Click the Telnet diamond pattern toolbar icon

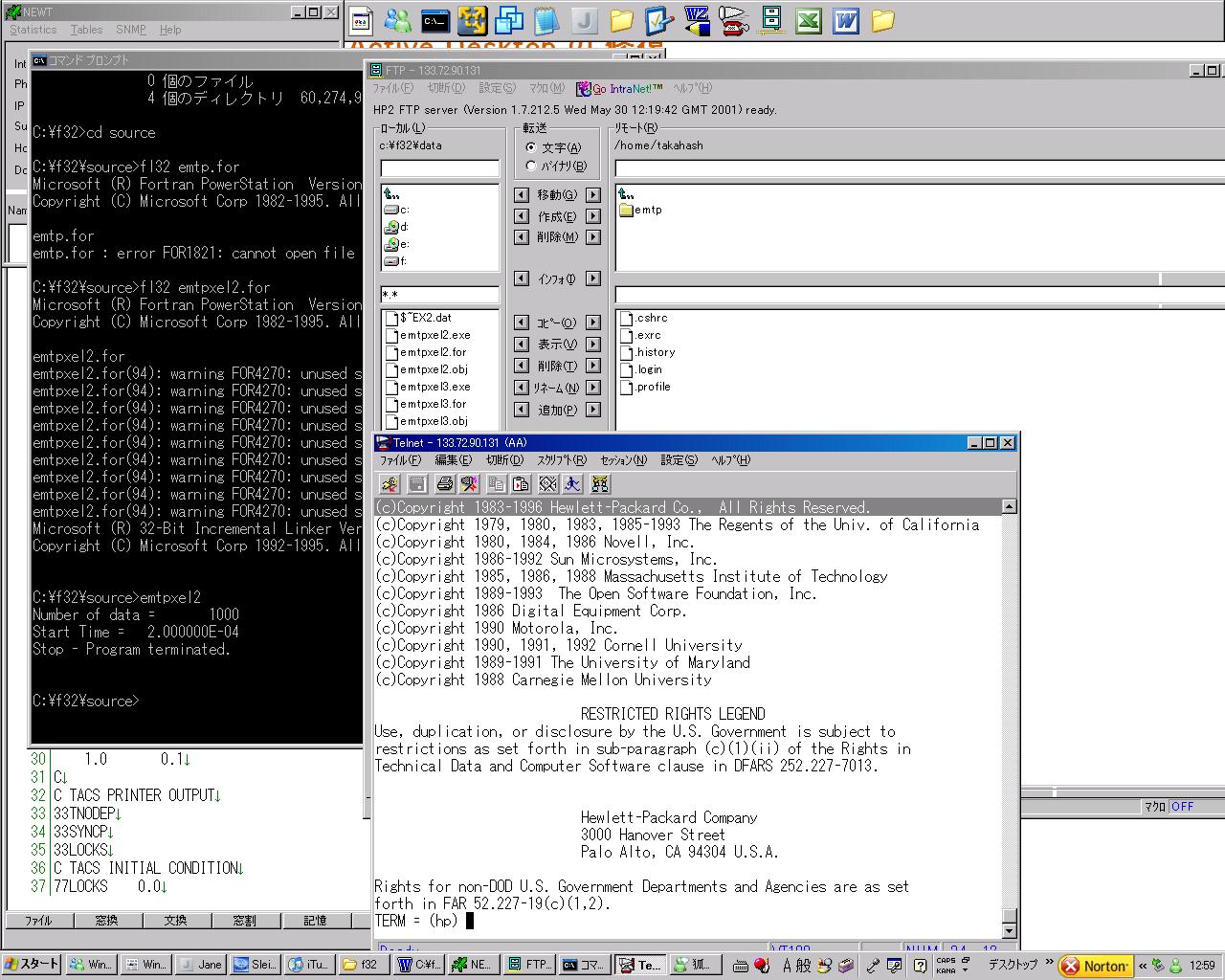tap(547, 484)
